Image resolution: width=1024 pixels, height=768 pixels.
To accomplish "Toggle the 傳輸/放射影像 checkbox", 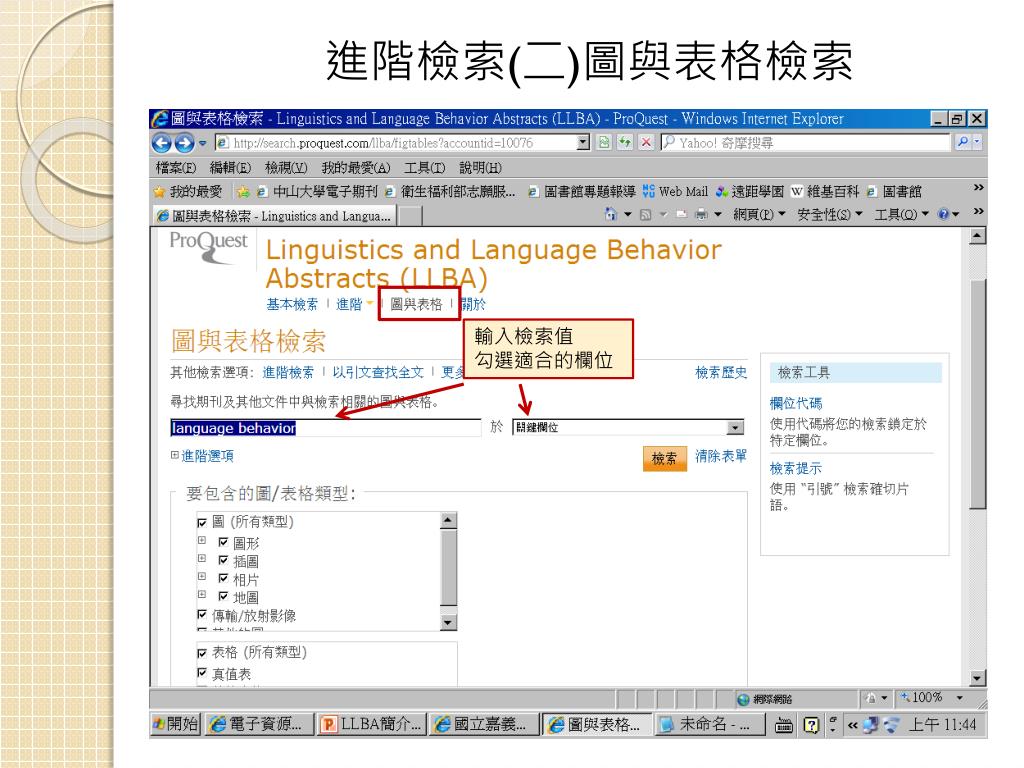I will pyautogui.click(x=202, y=615).
